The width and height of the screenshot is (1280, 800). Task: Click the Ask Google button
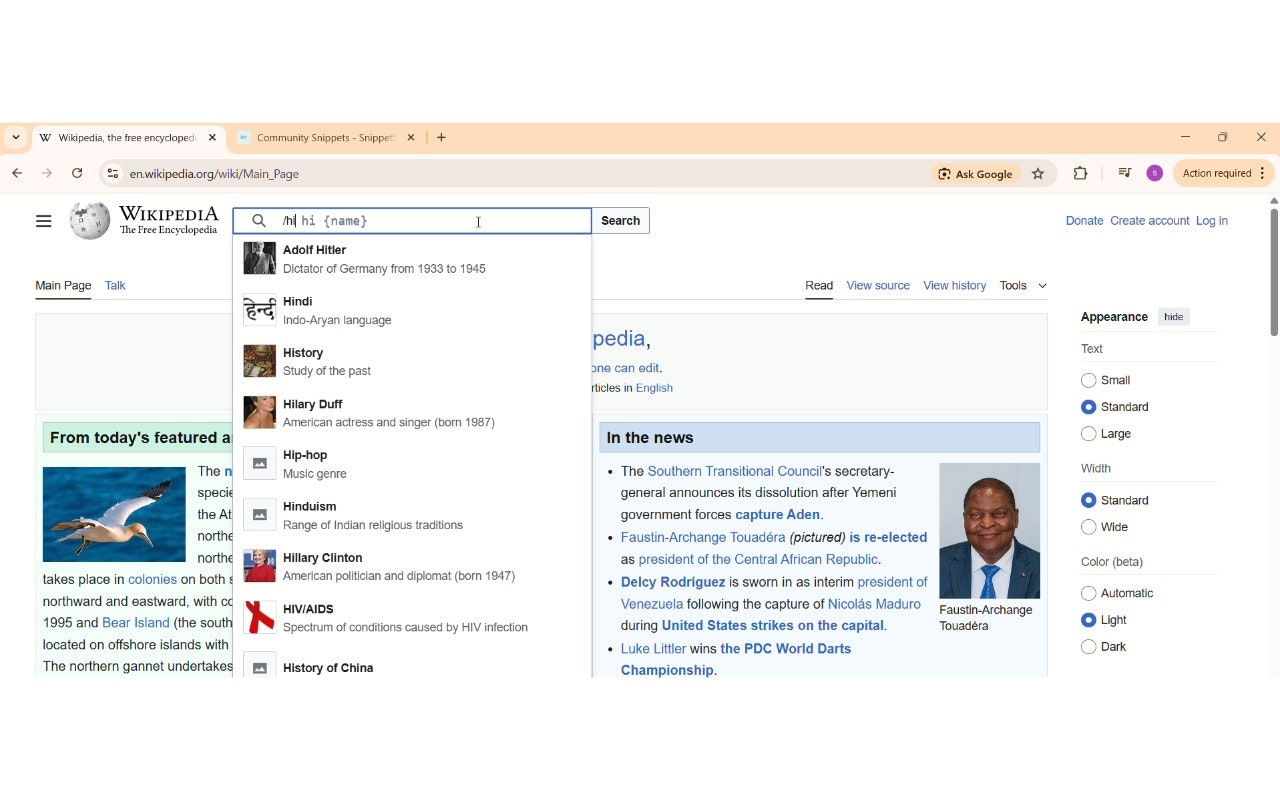(976, 174)
